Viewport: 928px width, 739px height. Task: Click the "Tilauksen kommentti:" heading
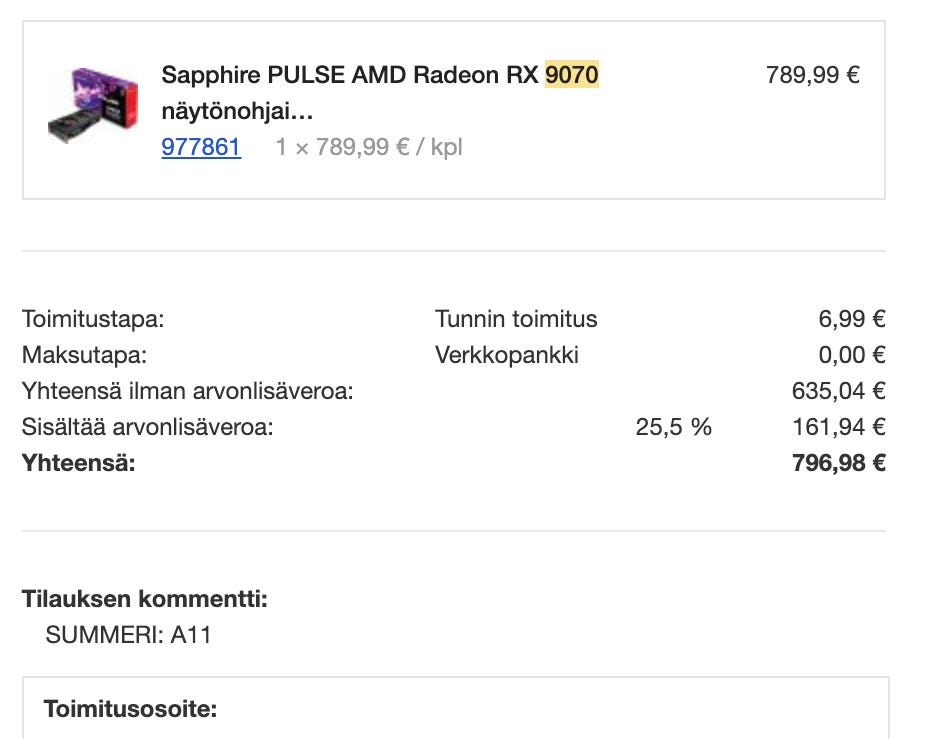click(145, 599)
